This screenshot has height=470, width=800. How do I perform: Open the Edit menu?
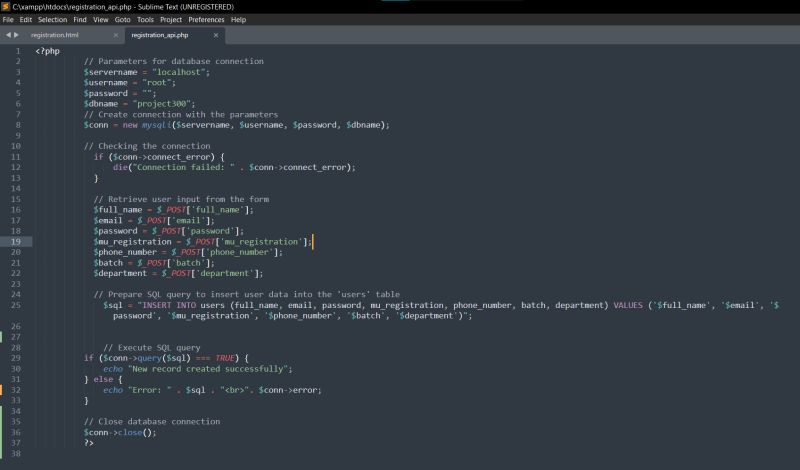pyautogui.click(x=26, y=19)
